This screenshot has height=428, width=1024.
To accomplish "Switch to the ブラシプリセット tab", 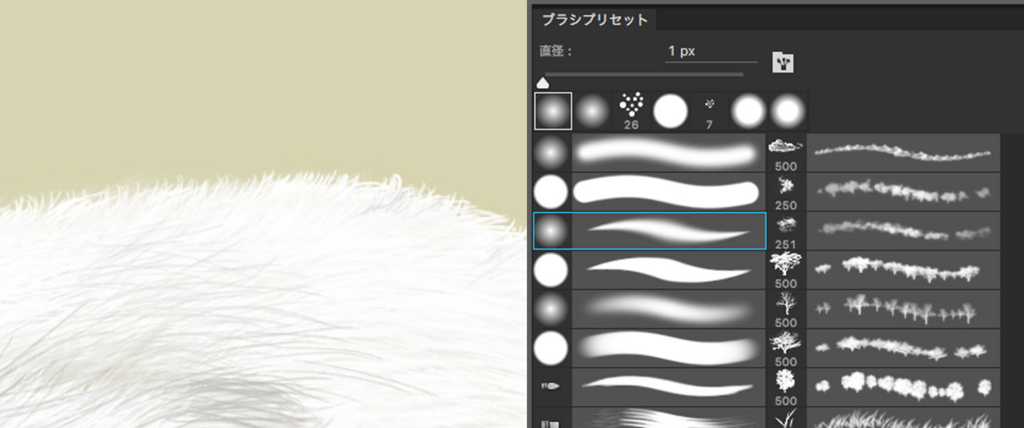I will coord(594,20).
